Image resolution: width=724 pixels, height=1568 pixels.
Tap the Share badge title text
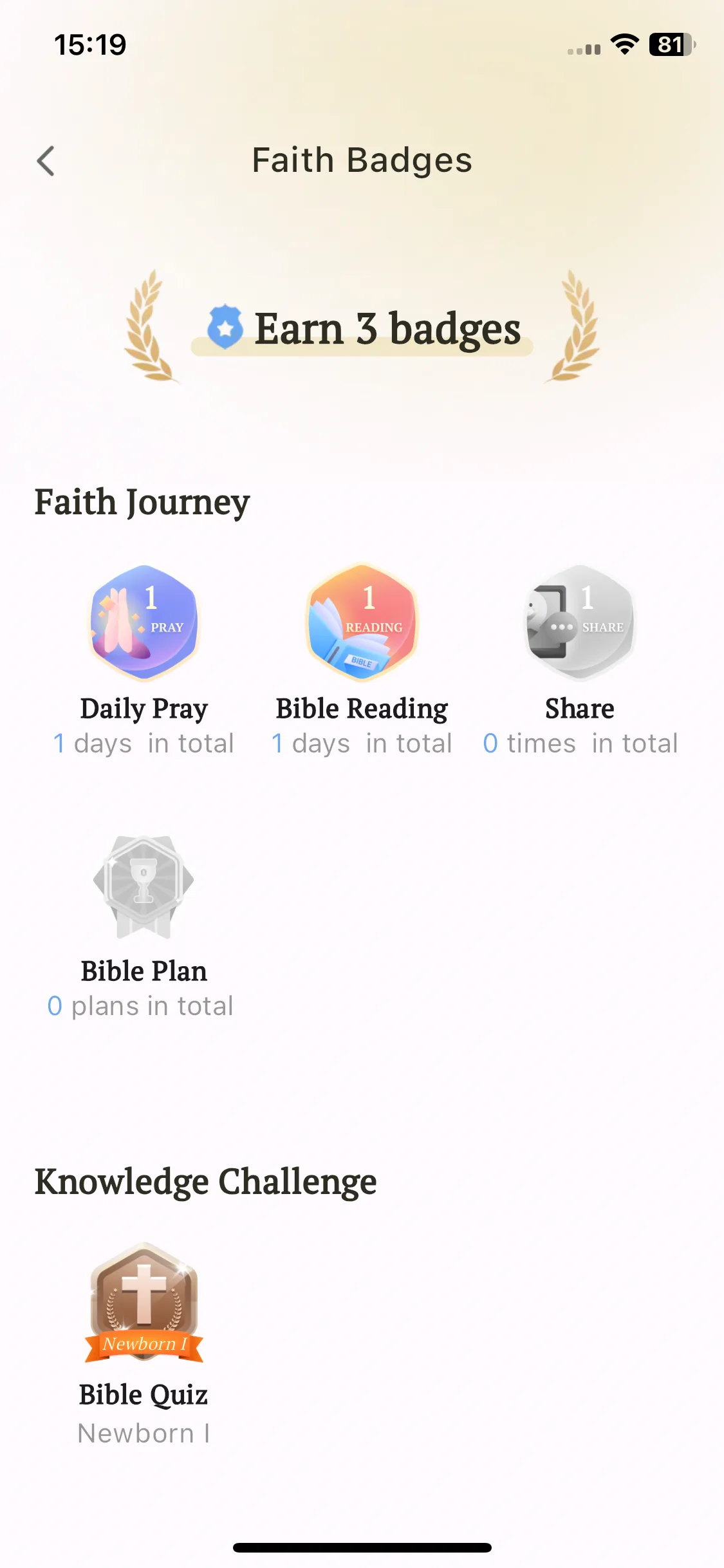(580, 709)
